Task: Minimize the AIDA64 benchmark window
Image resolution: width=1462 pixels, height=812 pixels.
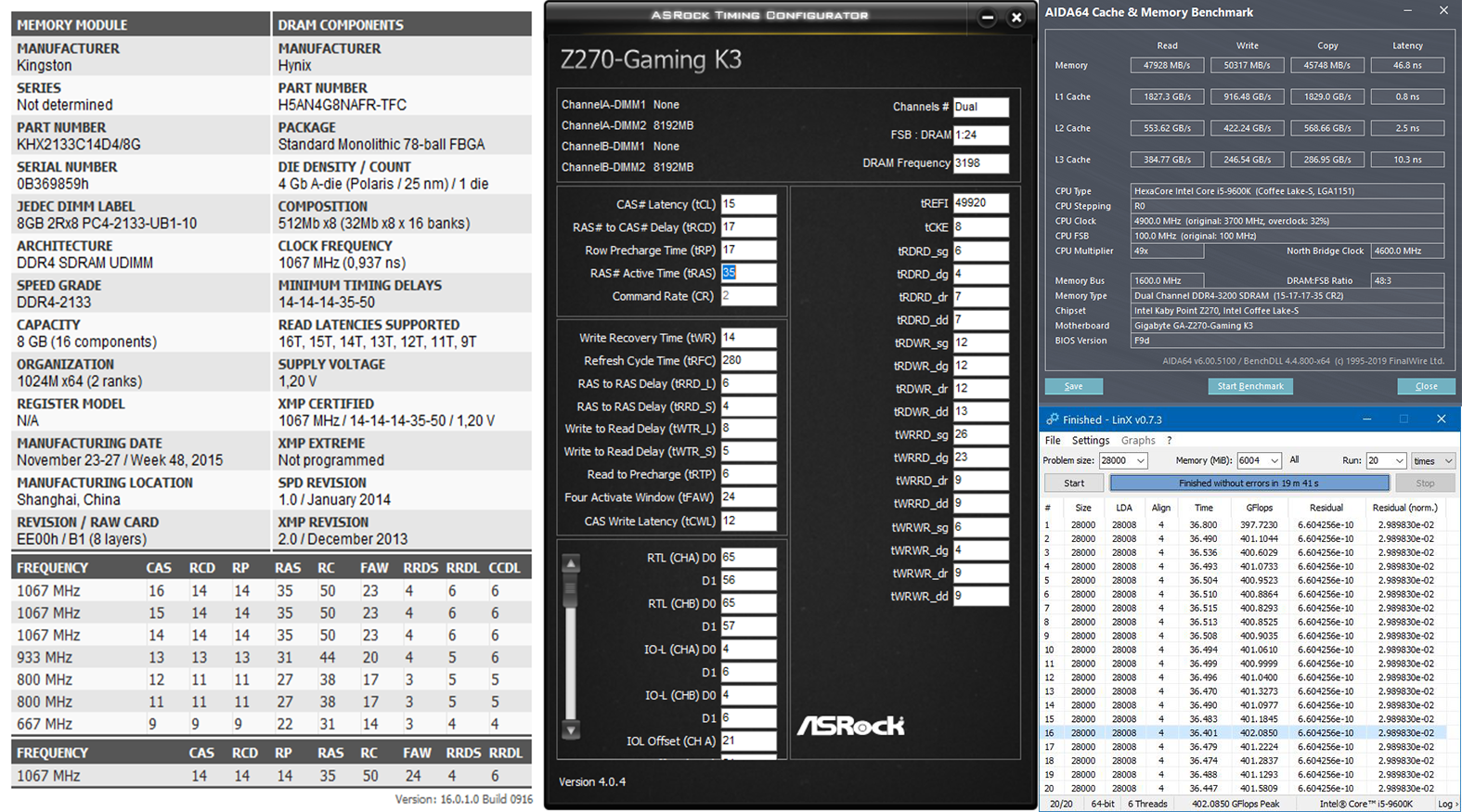Action: pyautogui.click(x=1407, y=11)
